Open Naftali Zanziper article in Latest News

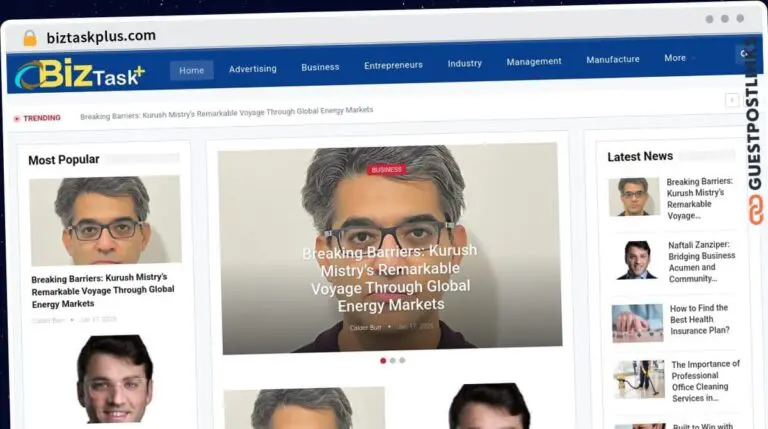click(x=701, y=261)
